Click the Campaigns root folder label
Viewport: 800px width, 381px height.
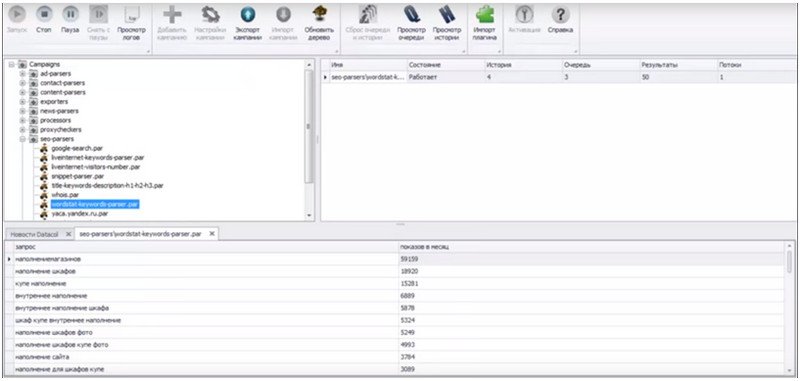click(x=44, y=64)
